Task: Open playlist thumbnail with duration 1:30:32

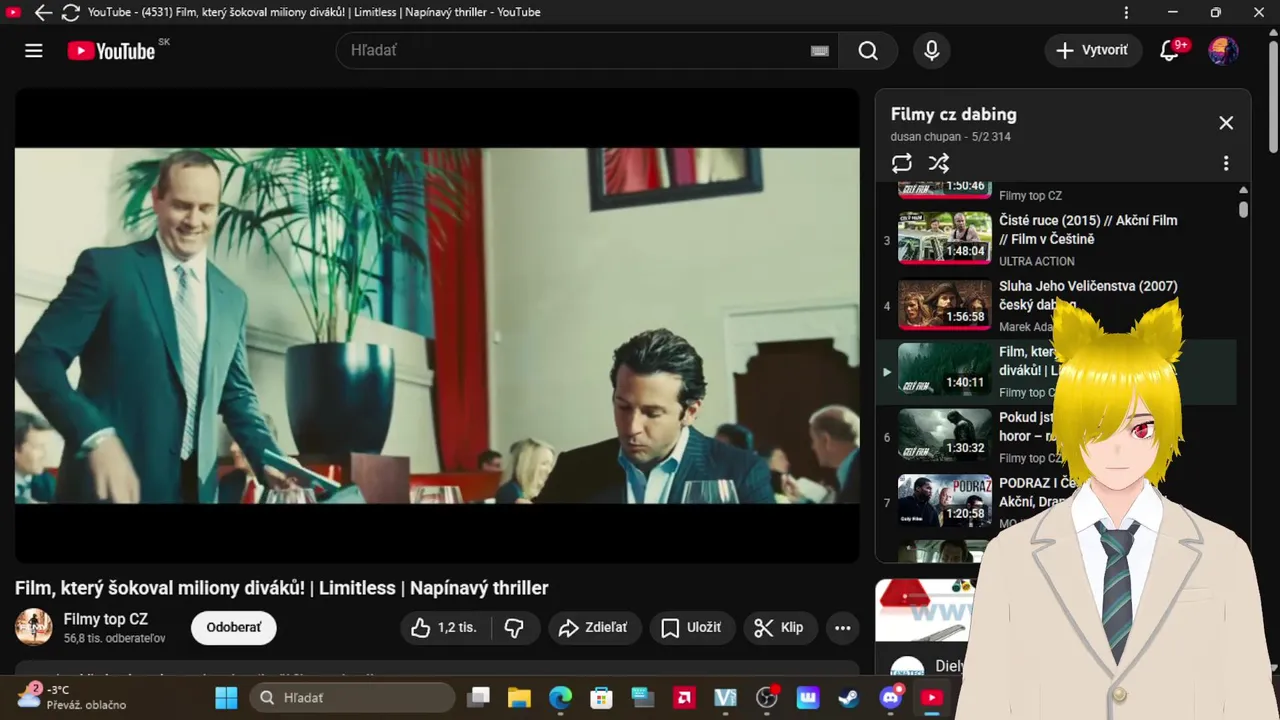Action: 945,435
